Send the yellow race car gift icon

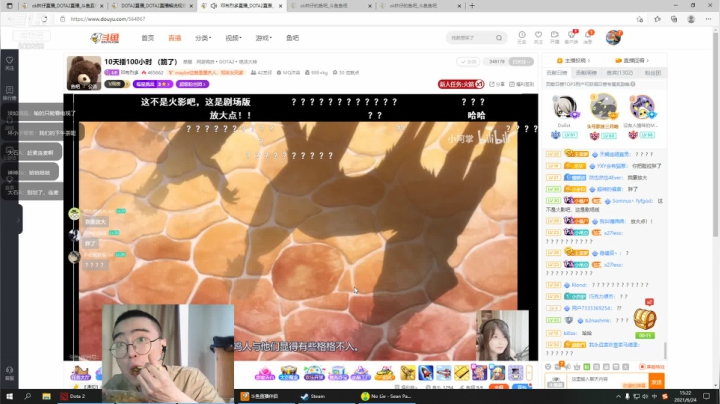385,372
